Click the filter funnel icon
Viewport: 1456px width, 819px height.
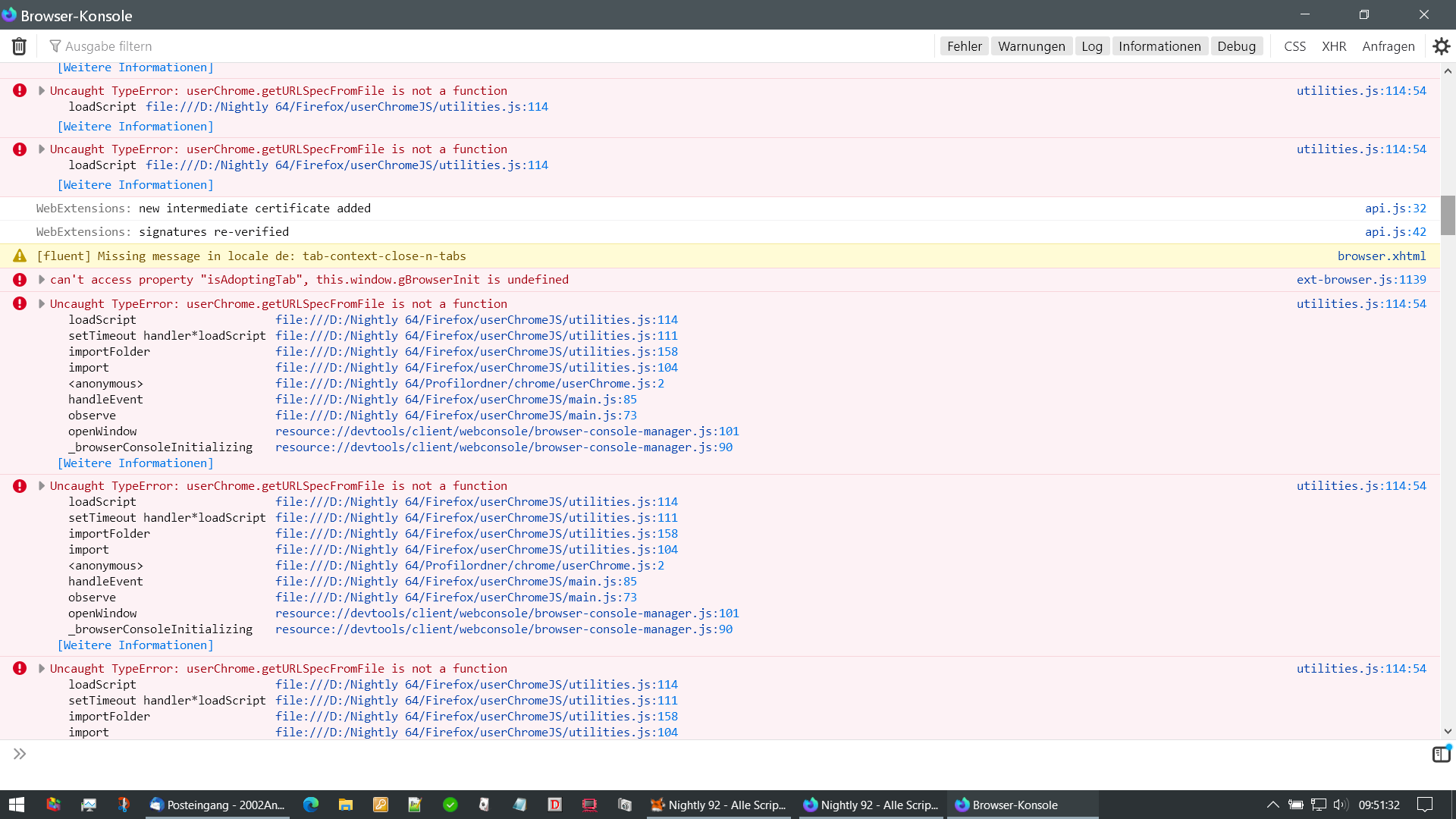coord(55,46)
